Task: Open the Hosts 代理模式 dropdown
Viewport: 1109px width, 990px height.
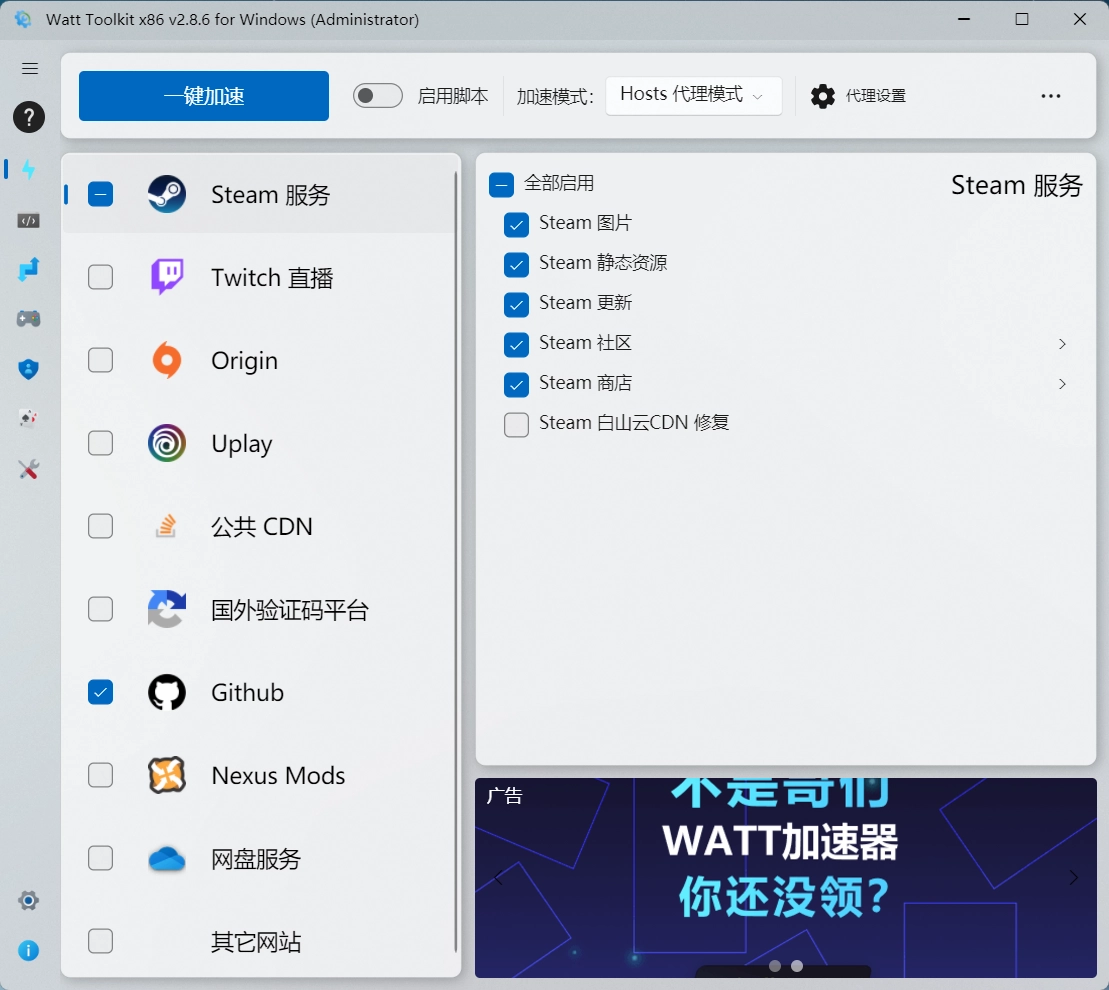Action: pos(693,95)
